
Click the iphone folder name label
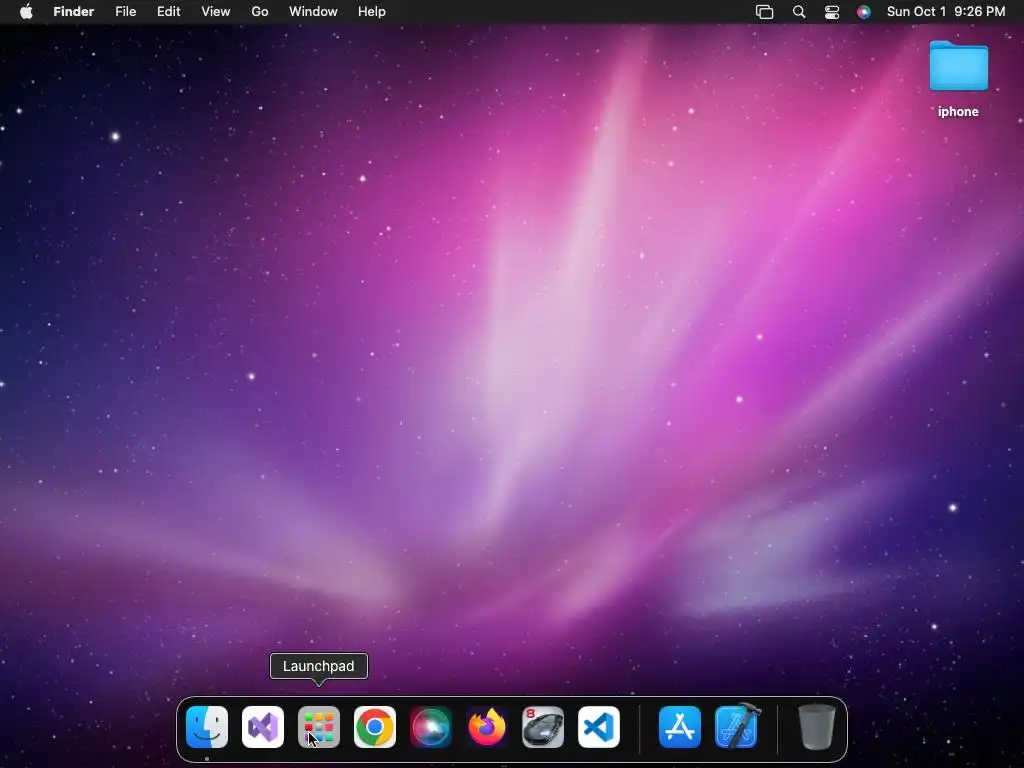958,112
